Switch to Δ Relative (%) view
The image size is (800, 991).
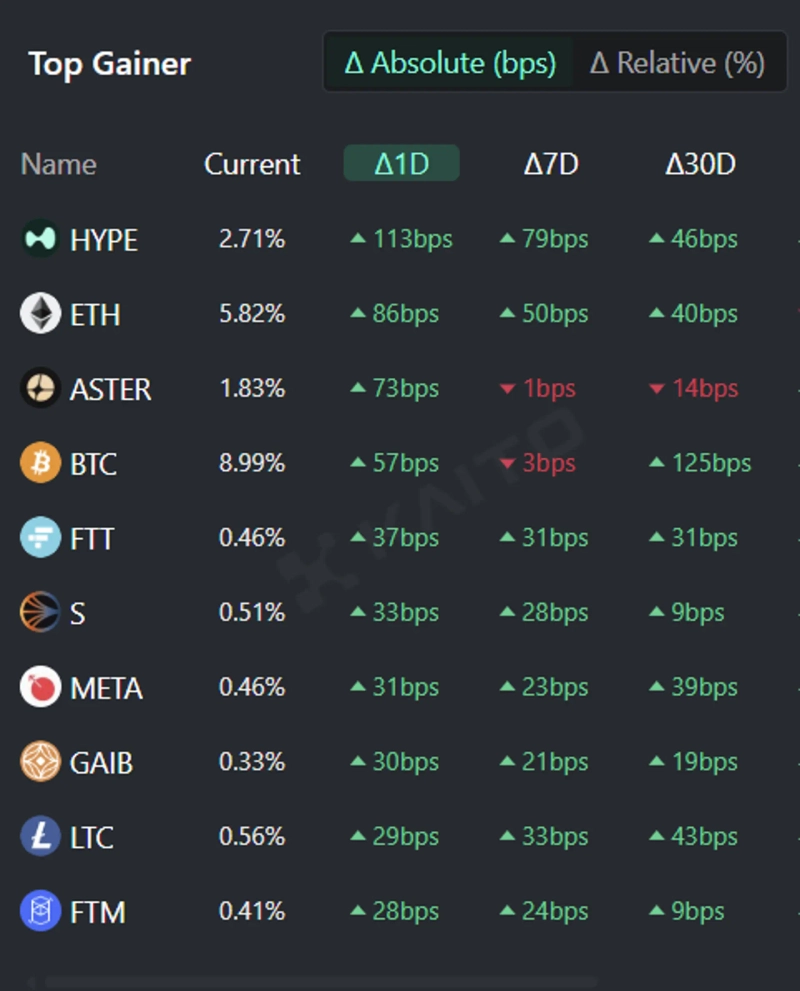point(677,64)
